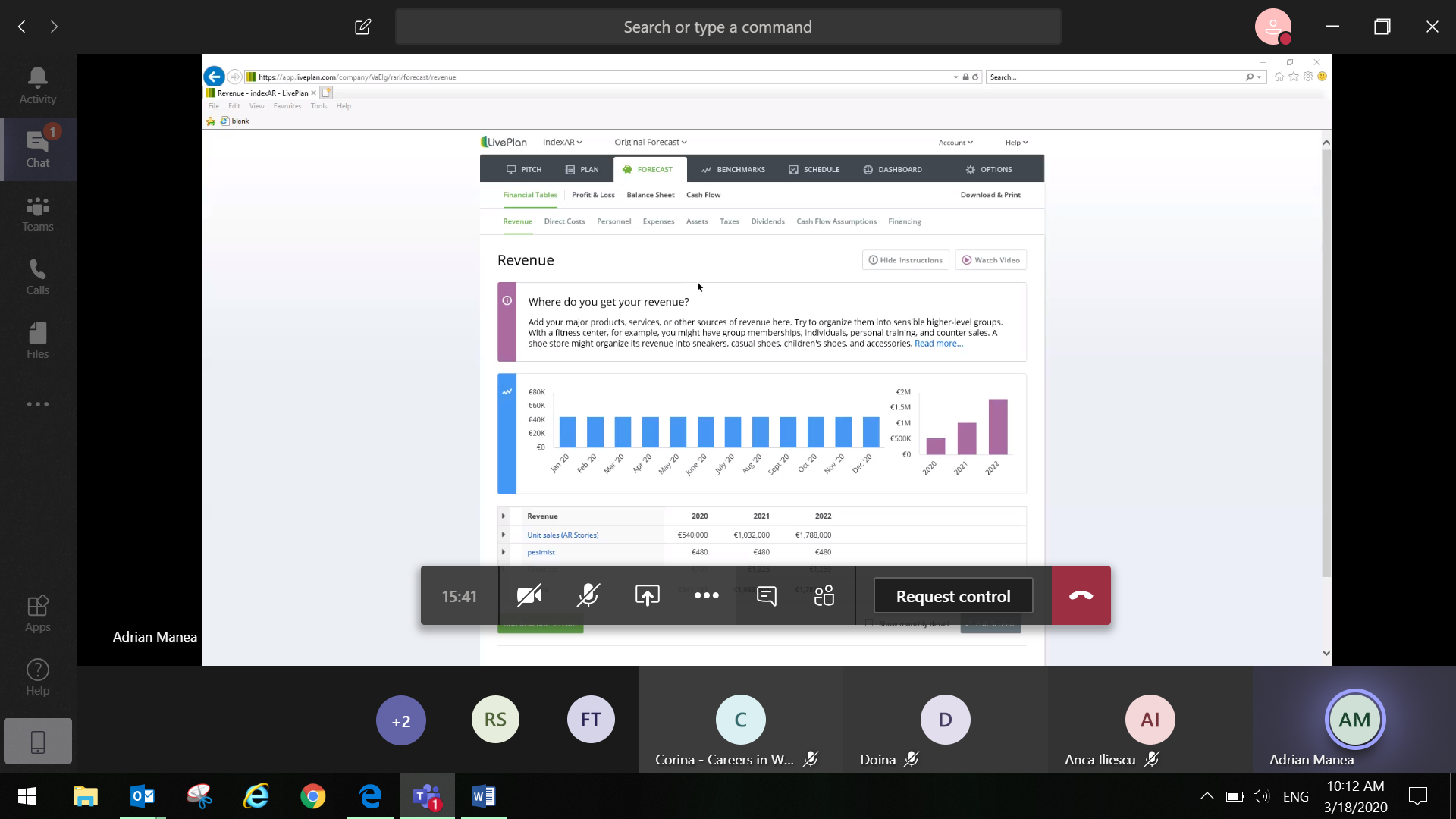Open the Help item in the sidebar
Viewport: 1456px width, 819px height.
pyautogui.click(x=37, y=677)
